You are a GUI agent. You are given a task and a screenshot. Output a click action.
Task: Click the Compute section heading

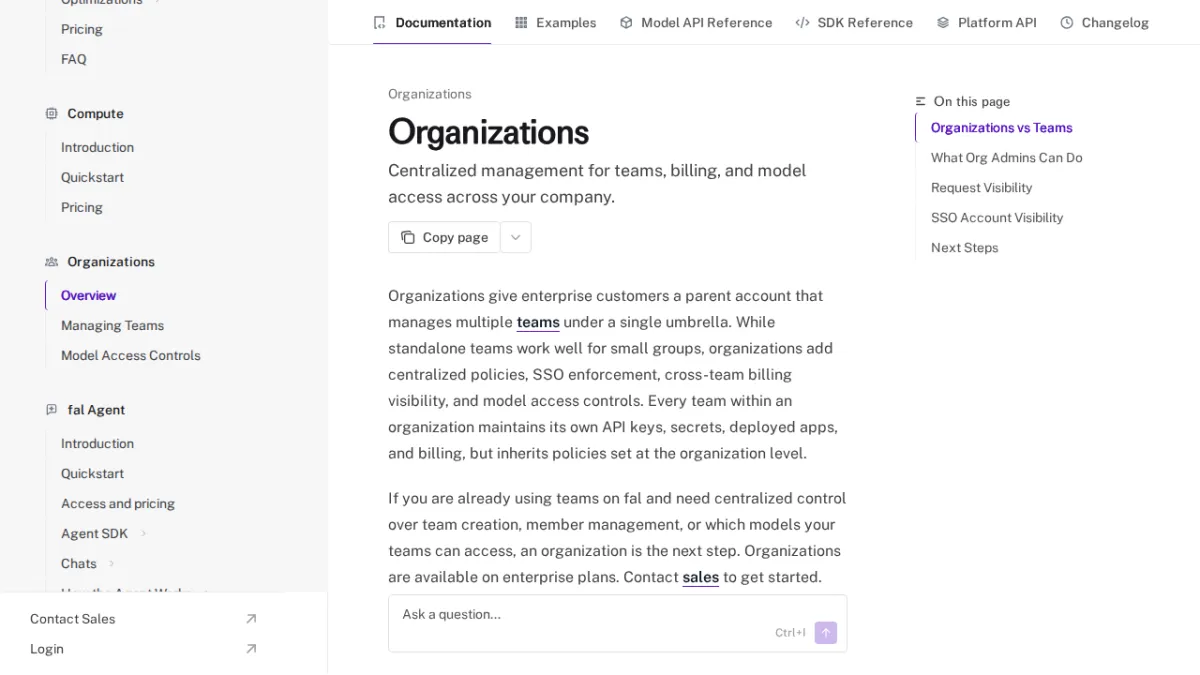[x=95, y=113]
